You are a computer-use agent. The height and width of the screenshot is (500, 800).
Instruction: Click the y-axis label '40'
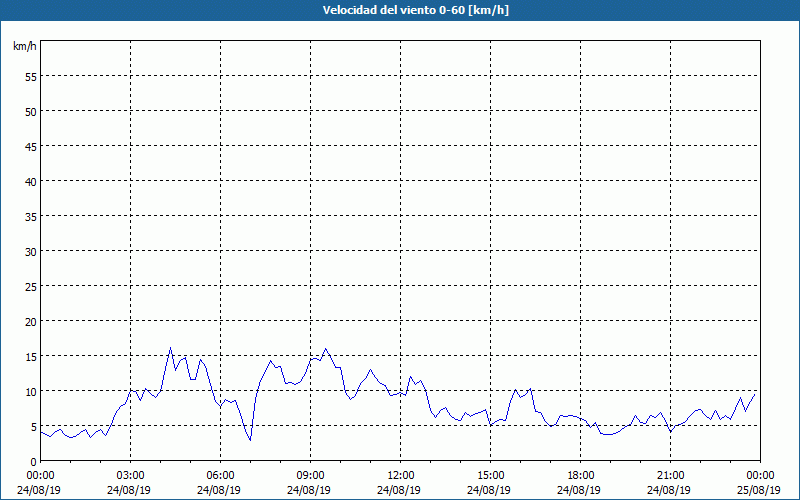(x=31, y=181)
